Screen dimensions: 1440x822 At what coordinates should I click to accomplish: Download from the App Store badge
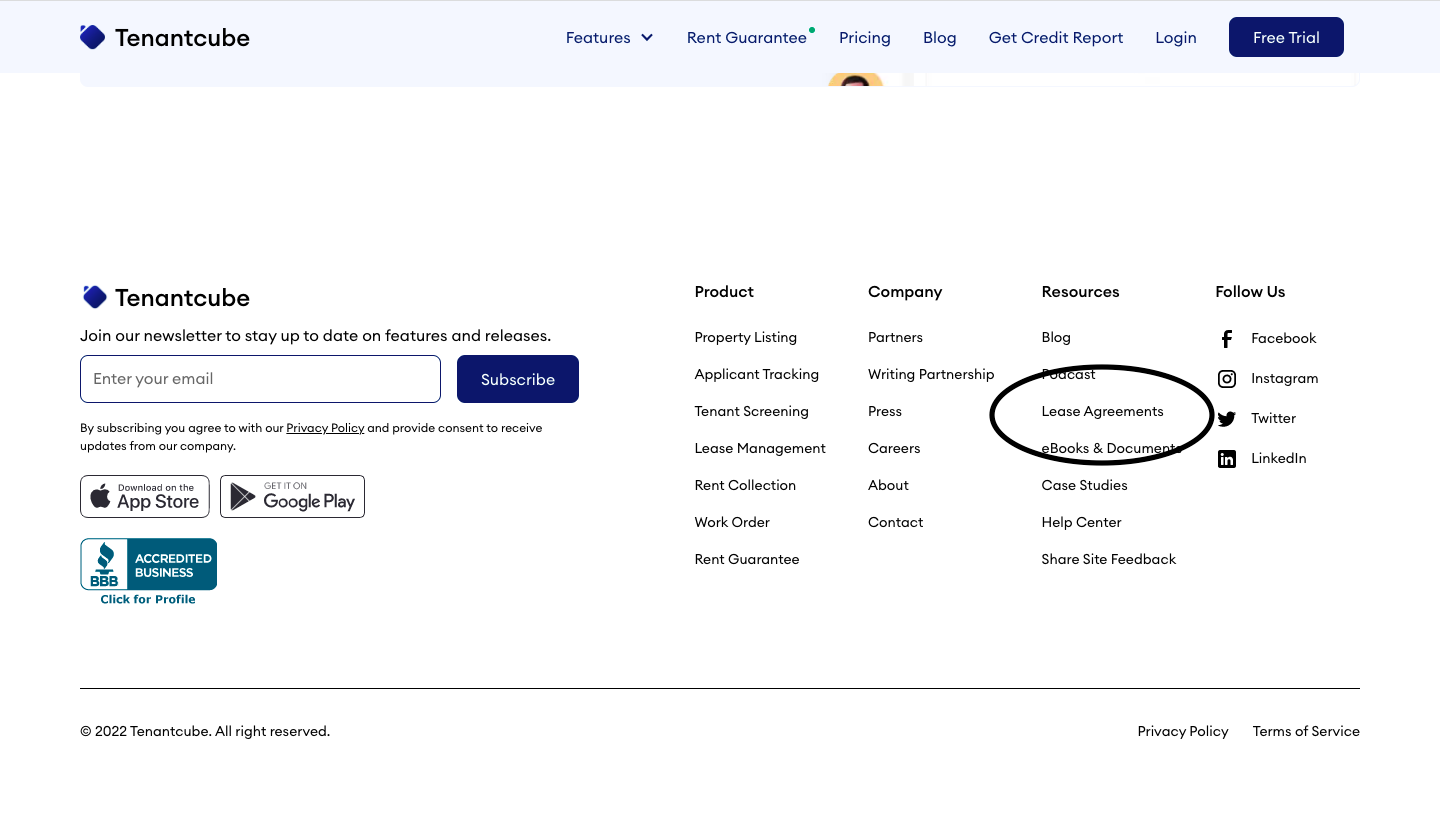(x=145, y=496)
